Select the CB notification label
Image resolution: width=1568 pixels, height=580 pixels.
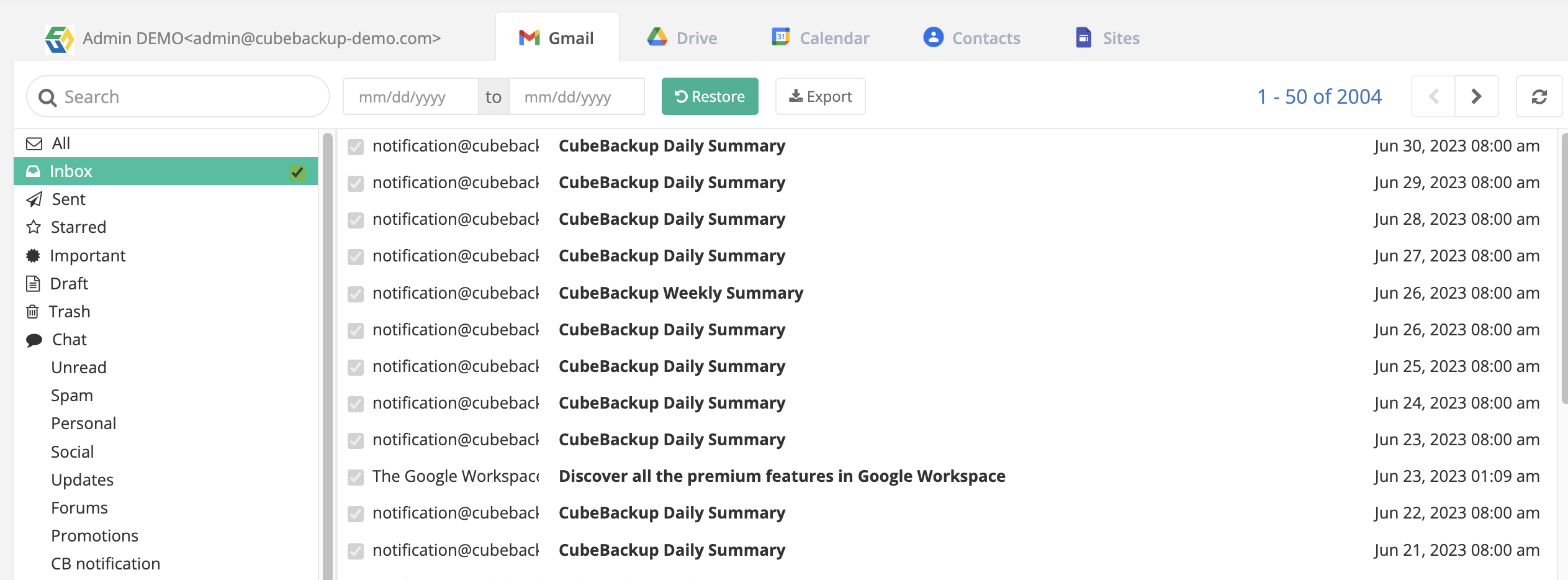pyautogui.click(x=106, y=563)
